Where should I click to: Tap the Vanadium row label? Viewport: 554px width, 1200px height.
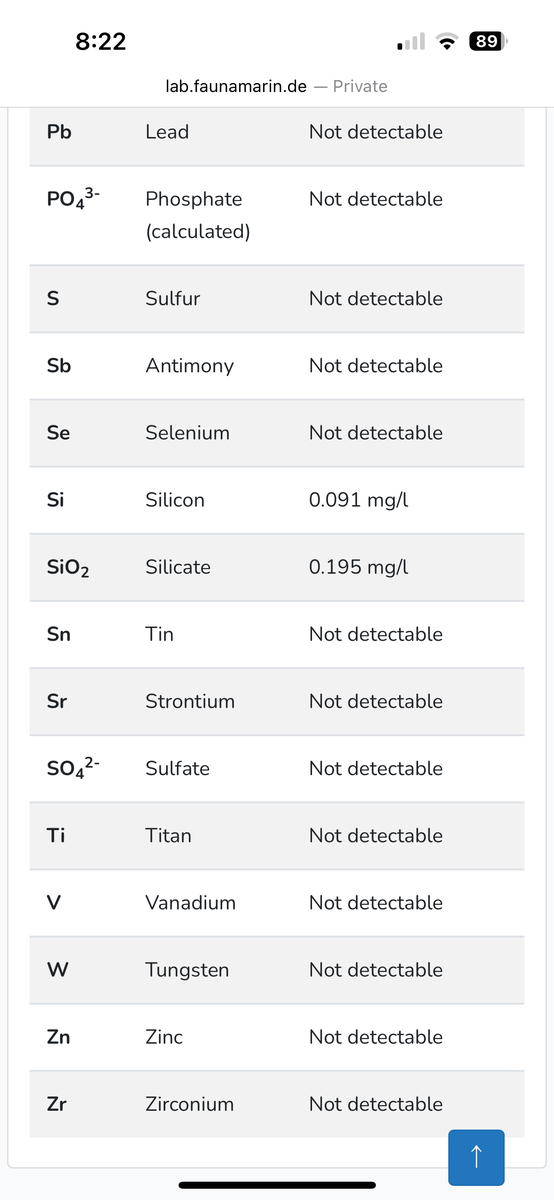pos(190,902)
